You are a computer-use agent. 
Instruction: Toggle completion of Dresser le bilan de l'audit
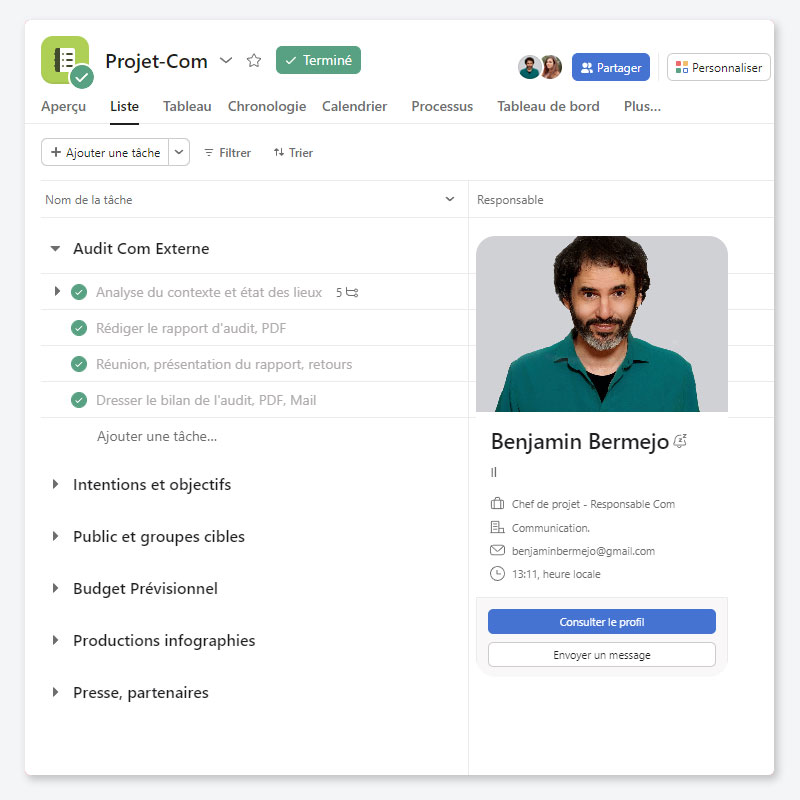coord(79,400)
